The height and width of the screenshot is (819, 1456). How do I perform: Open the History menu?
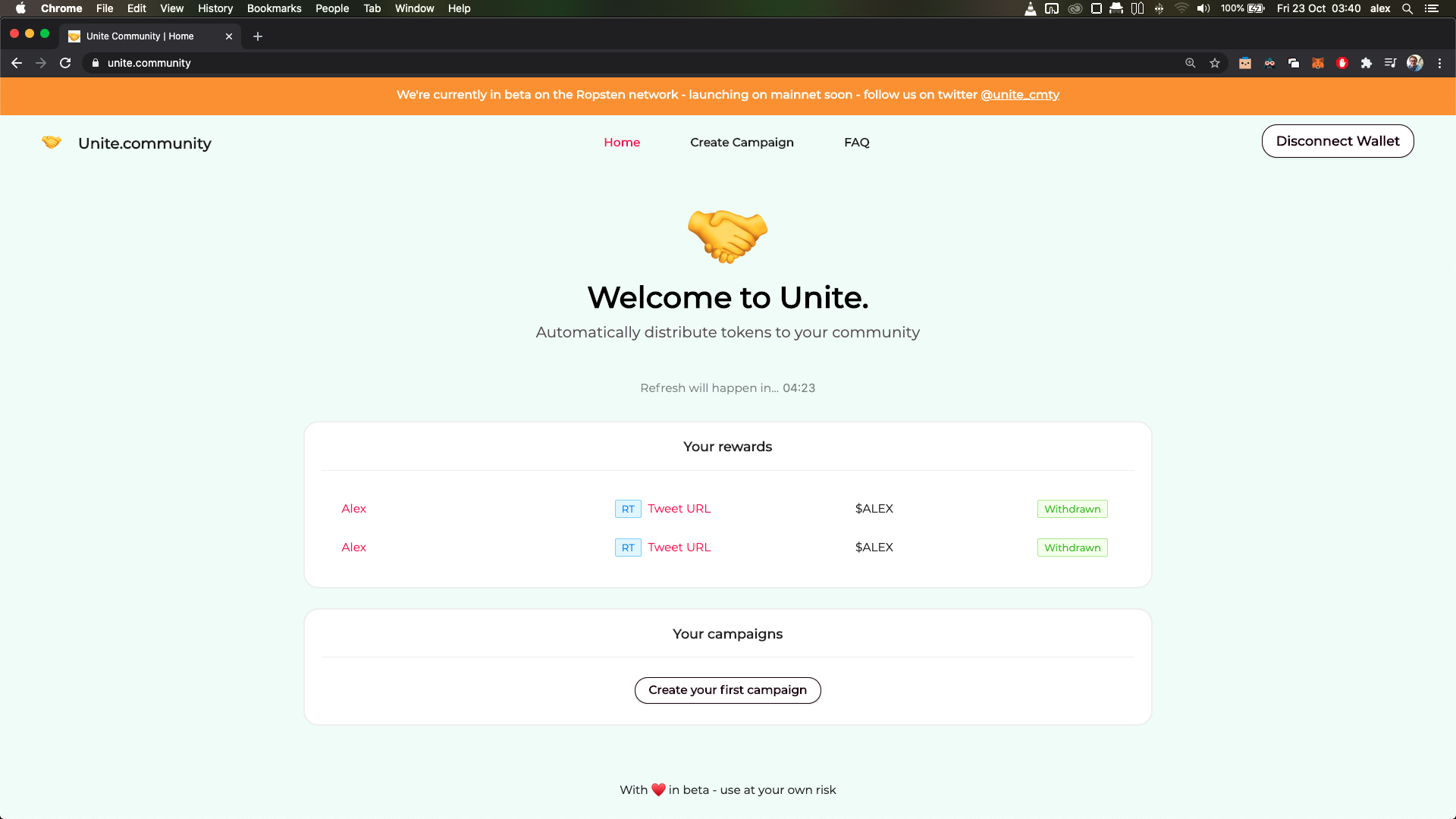pyautogui.click(x=215, y=8)
